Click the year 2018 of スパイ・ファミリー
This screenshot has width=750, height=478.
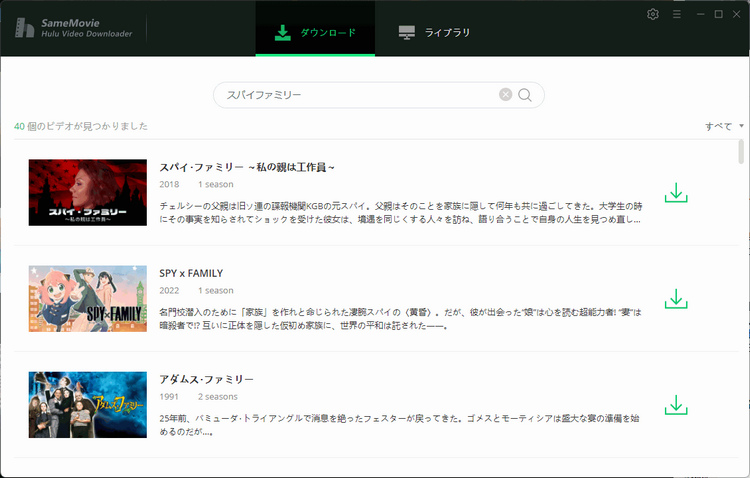(169, 184)
